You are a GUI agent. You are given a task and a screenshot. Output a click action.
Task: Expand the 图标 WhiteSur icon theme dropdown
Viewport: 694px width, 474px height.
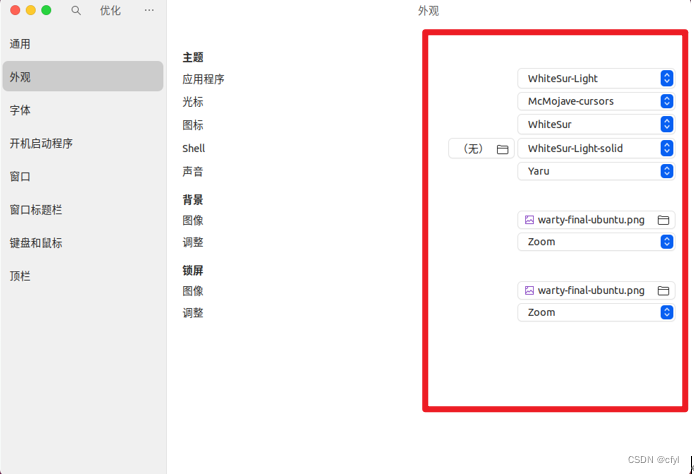(x=596, y=124)
